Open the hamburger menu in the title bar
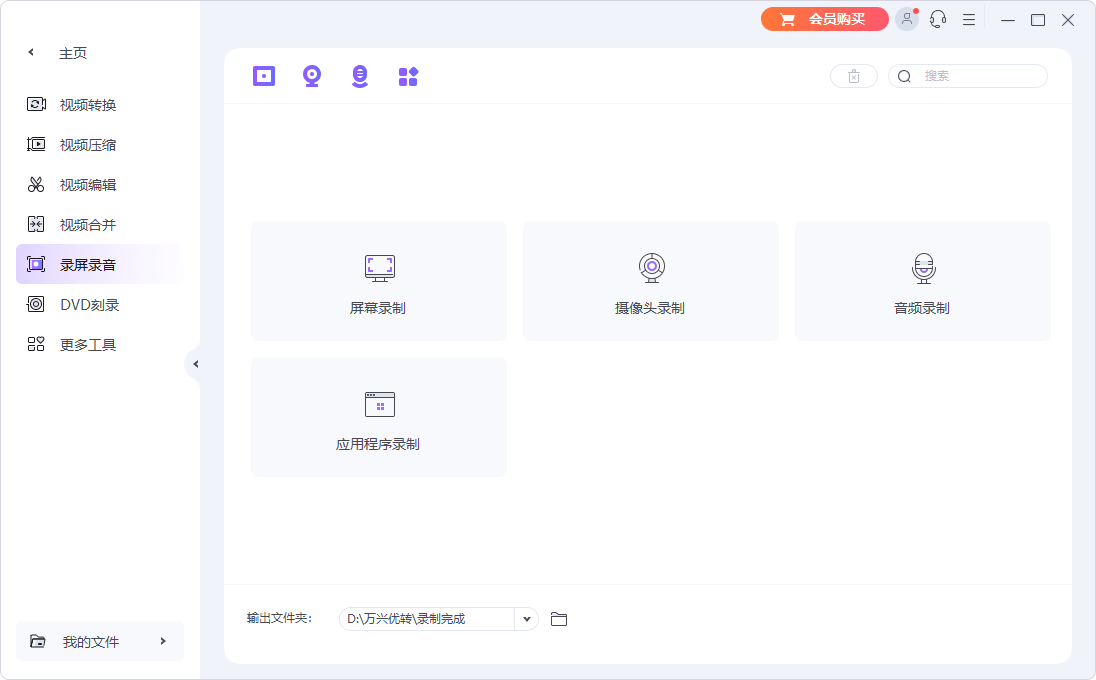1096x680 pixels. (x=968, y=19)
